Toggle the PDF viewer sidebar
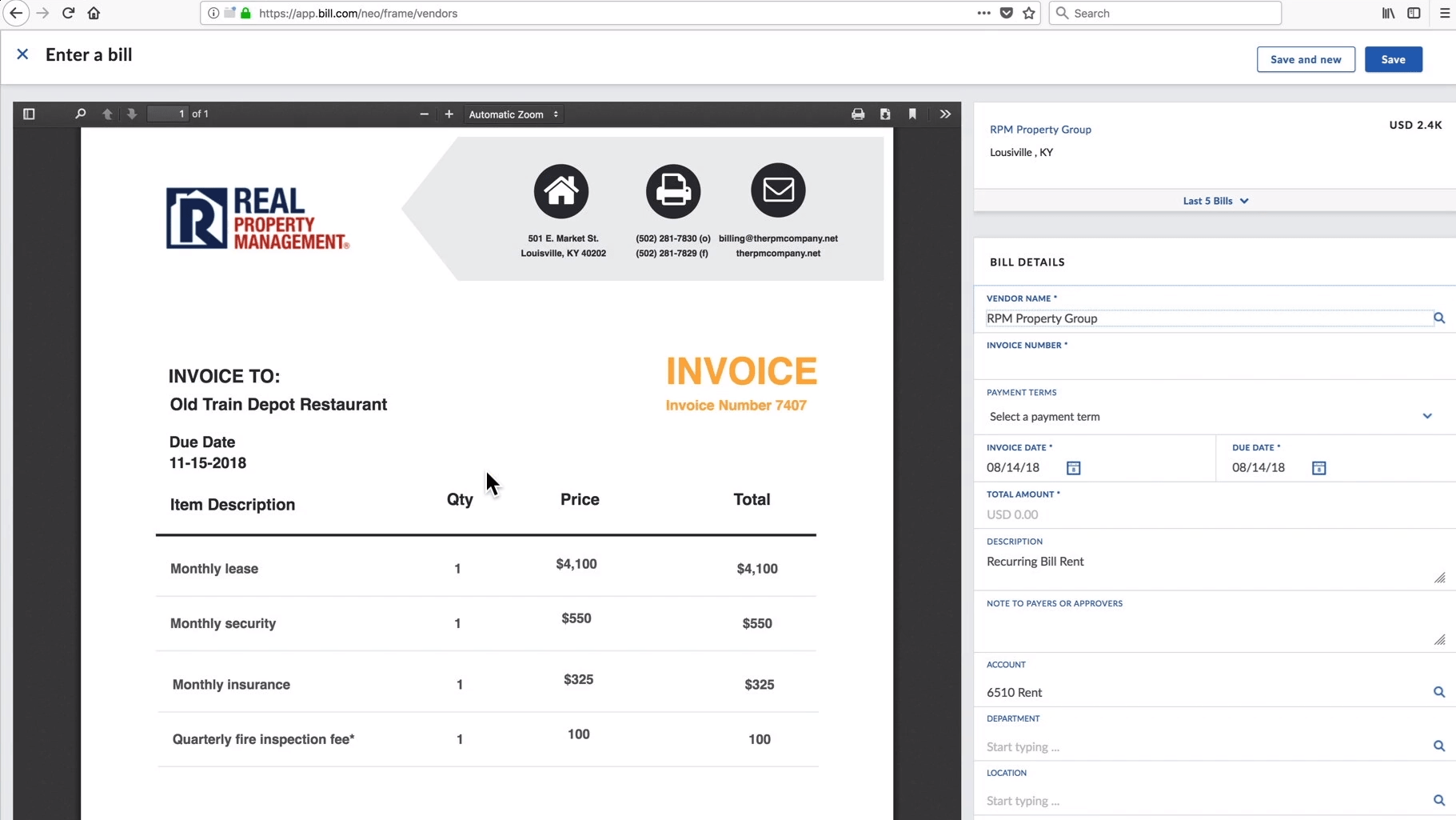The width and height of the screenshot is (1456, 820). [x=29, y=114]
